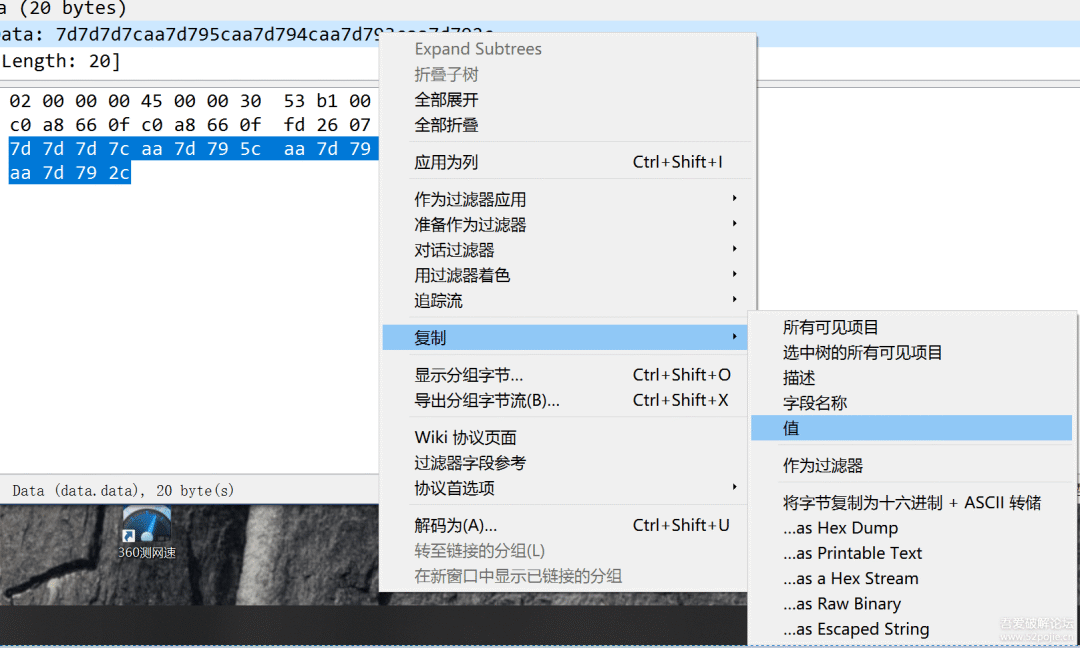Select 显示分组字节... menu entry

pyautogui.click(x=565, y=375)
